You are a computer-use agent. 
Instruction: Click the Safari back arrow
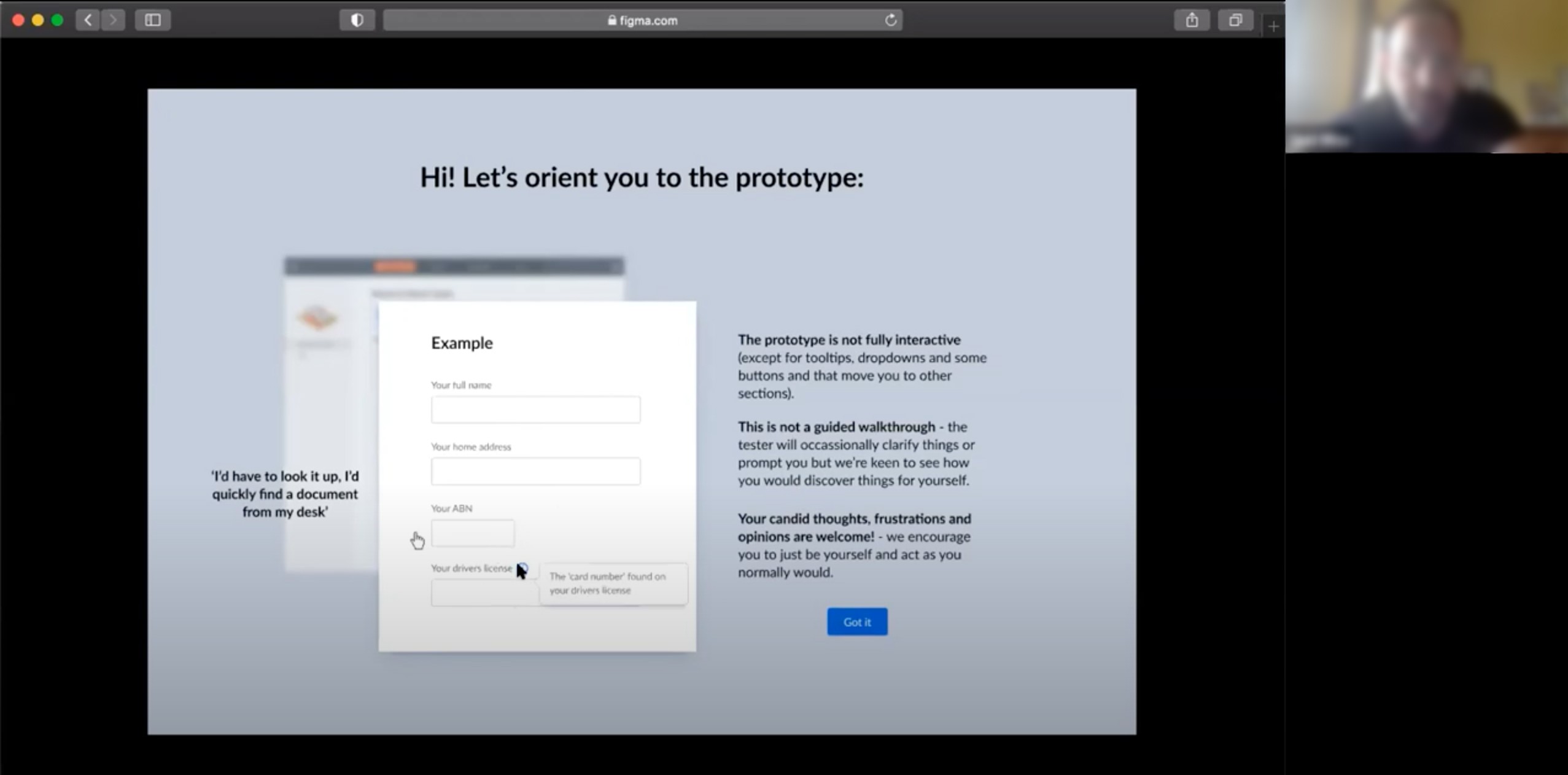click(88, 20)
